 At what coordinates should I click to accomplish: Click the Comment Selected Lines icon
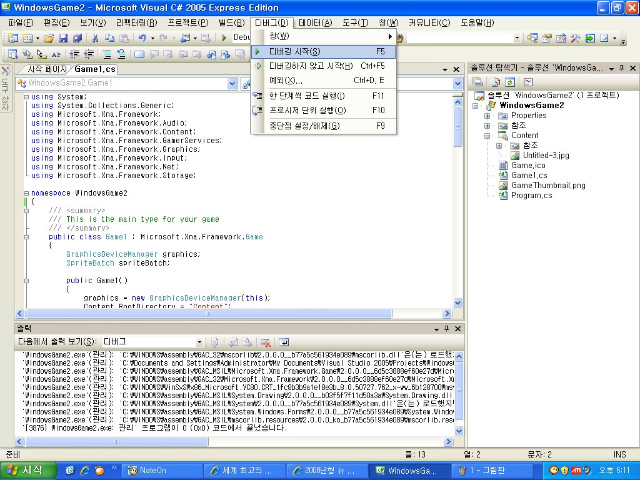(107, 54)
